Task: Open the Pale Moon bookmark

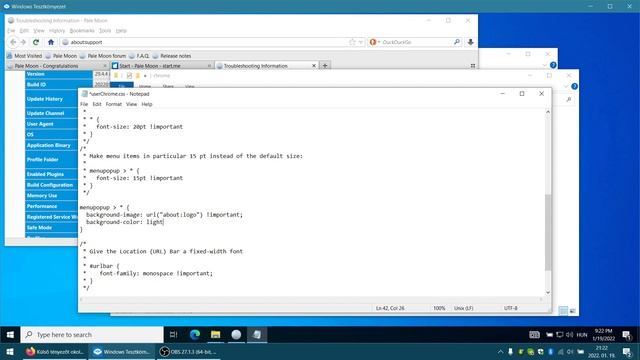Action: pyautogui.click(x=61, y=56)
